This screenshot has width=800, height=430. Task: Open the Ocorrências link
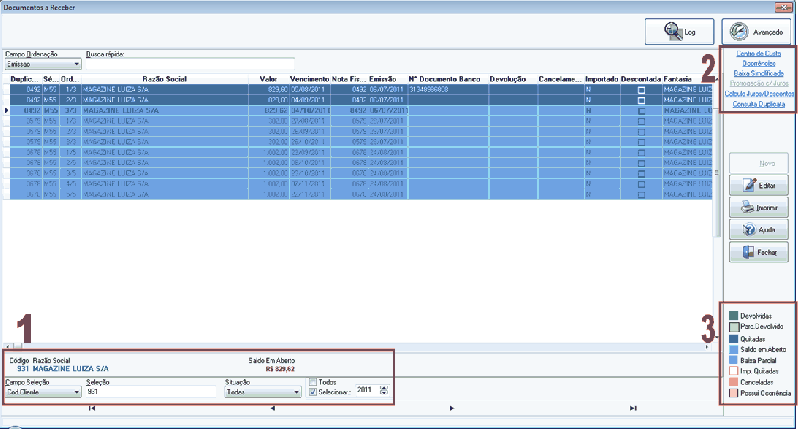(x=759, y=63)
